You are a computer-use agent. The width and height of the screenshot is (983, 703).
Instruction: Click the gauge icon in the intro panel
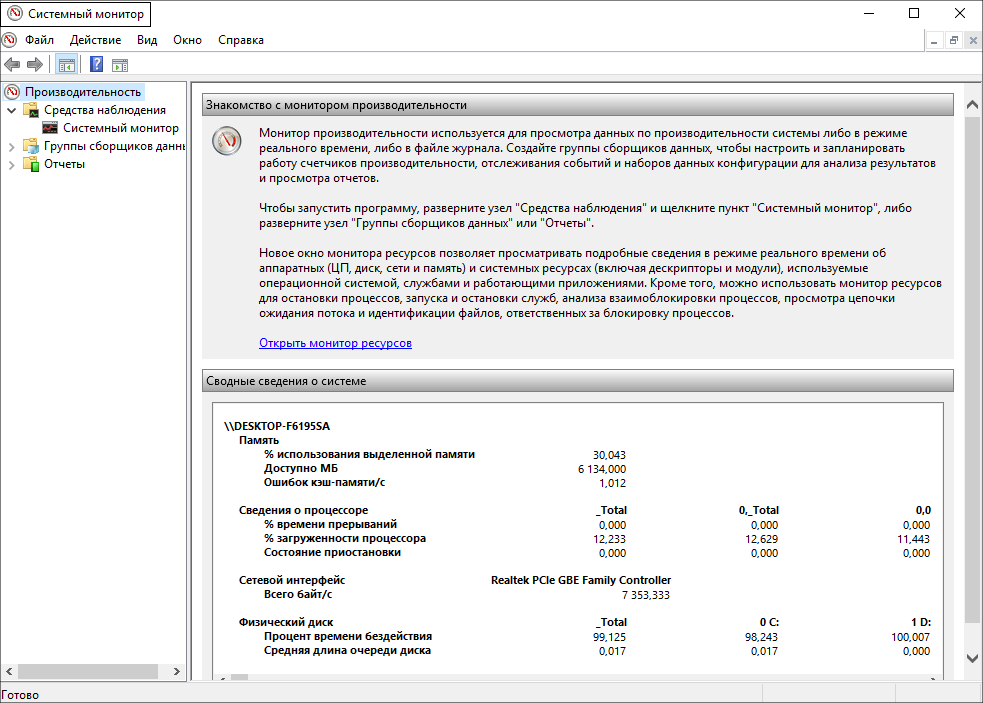pos(227,141)
